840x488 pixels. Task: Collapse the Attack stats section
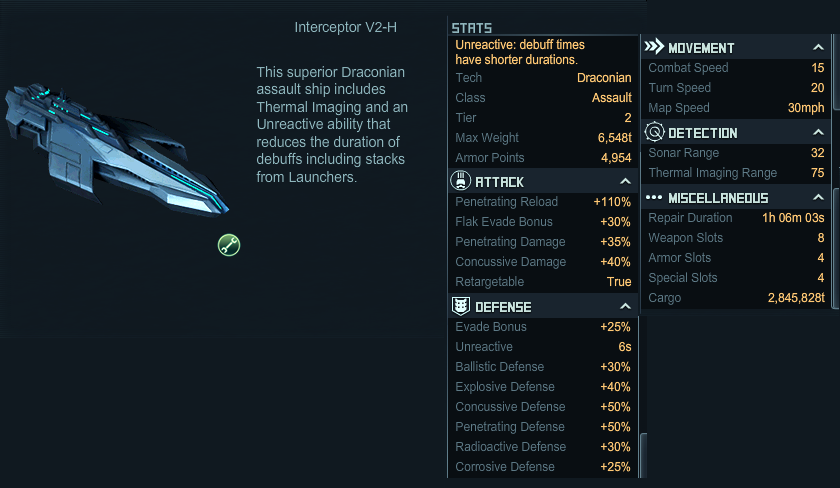point(625,182)
